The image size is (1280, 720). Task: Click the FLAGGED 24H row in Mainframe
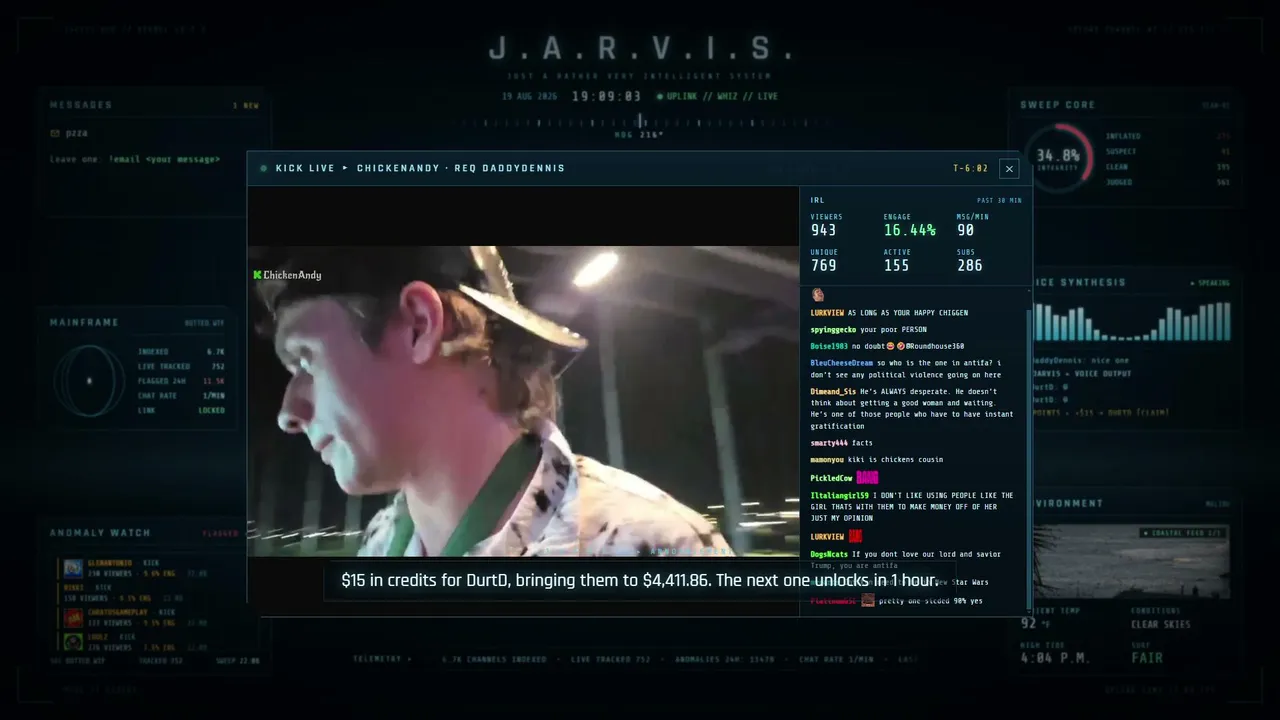tap(181, 381)
